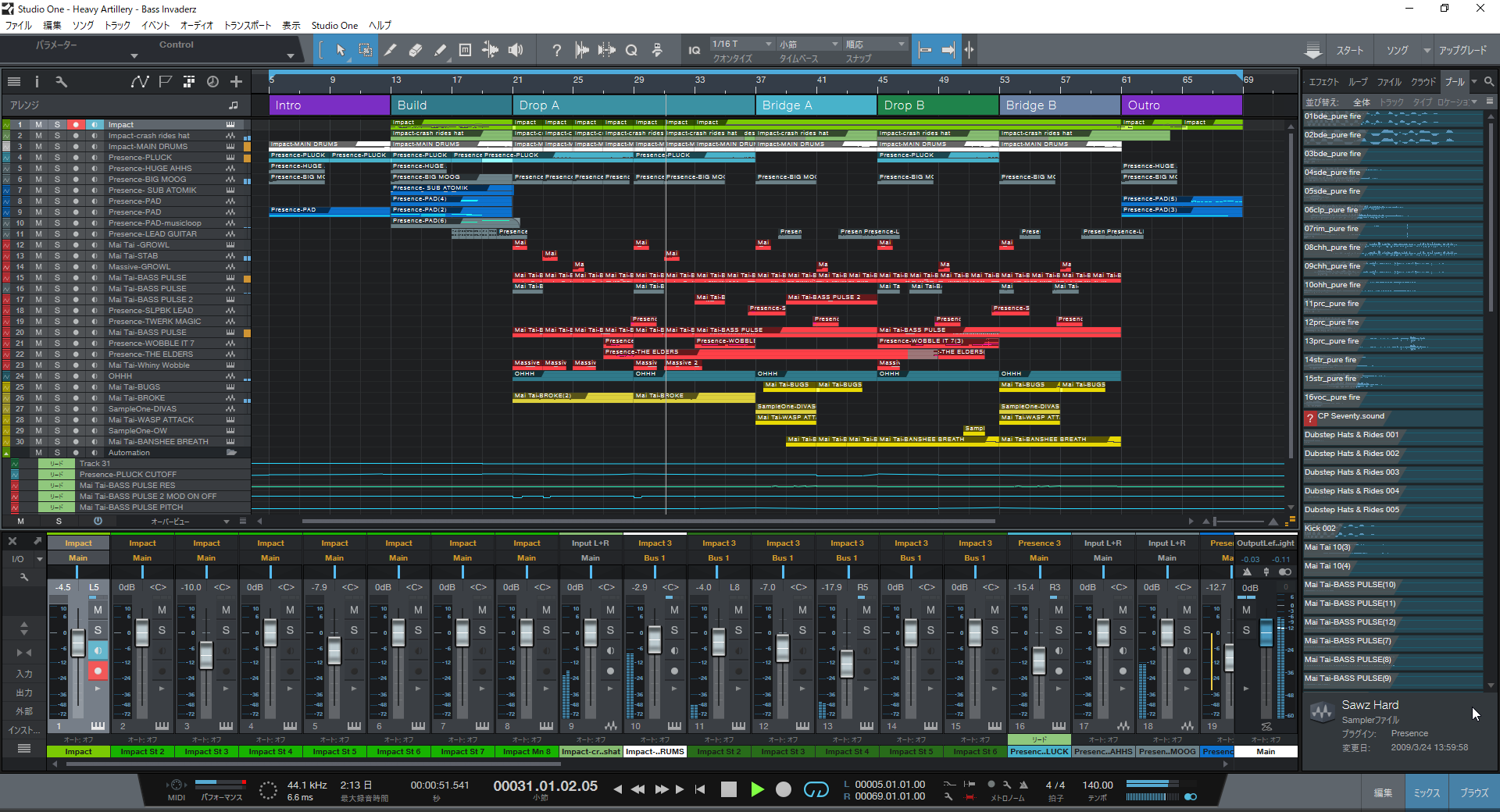Toggle the ブラウズ browser view
Screen dimensions: 1500x812
pos(1474,792)
